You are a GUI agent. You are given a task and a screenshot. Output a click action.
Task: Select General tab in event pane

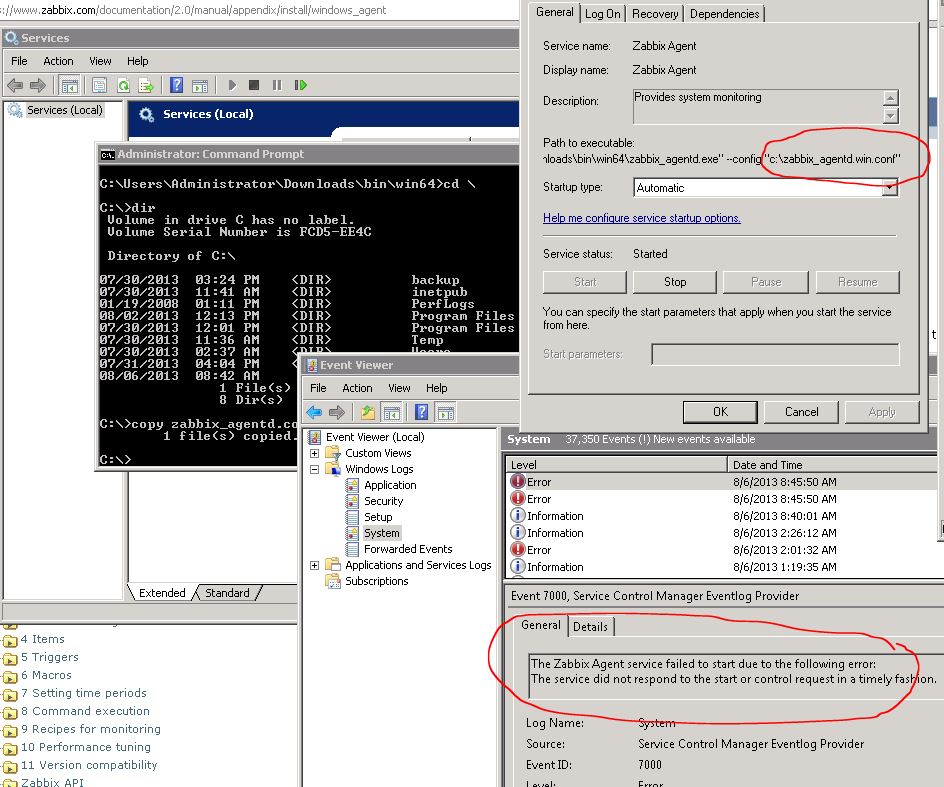pos(541,626)
